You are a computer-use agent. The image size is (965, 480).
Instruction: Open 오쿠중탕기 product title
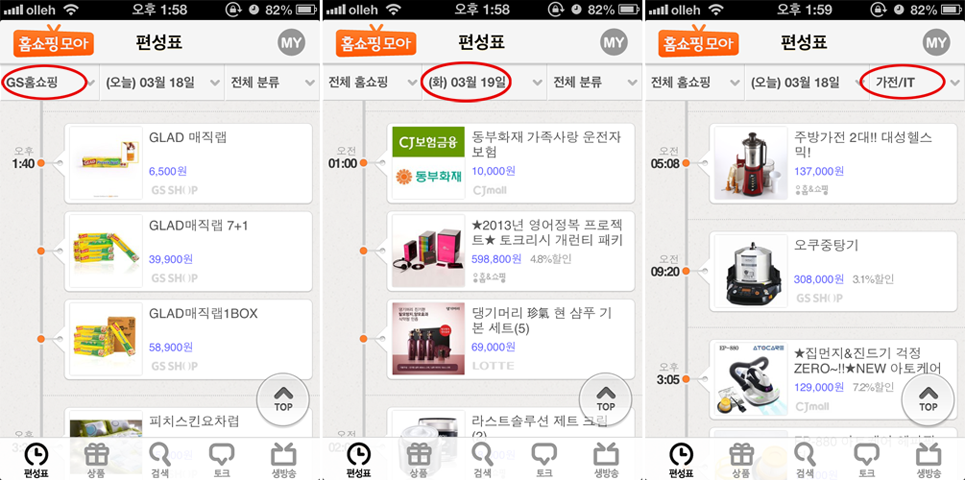click(x=826, y=246)
